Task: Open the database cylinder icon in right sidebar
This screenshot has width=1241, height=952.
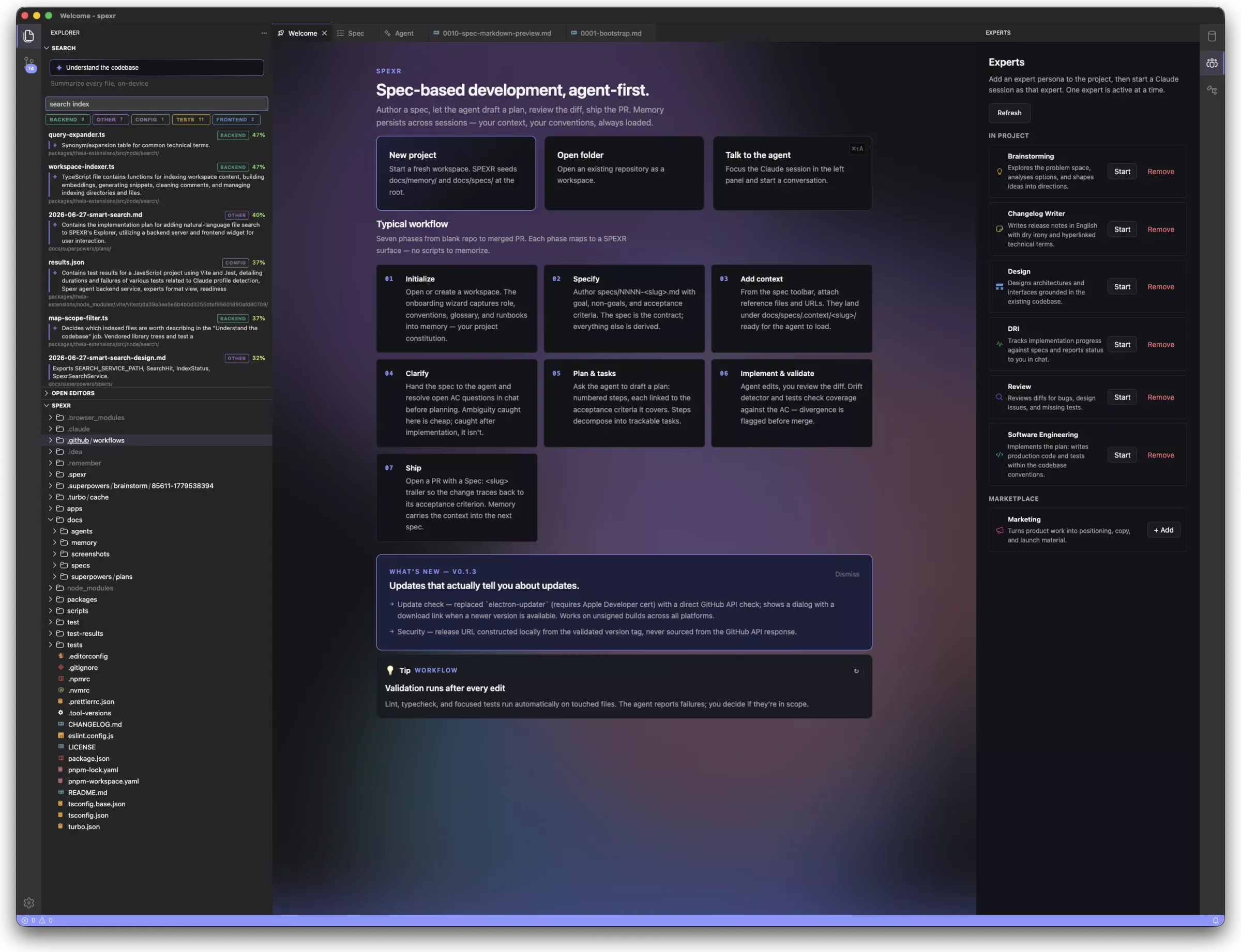Action: pos(1212,36)
